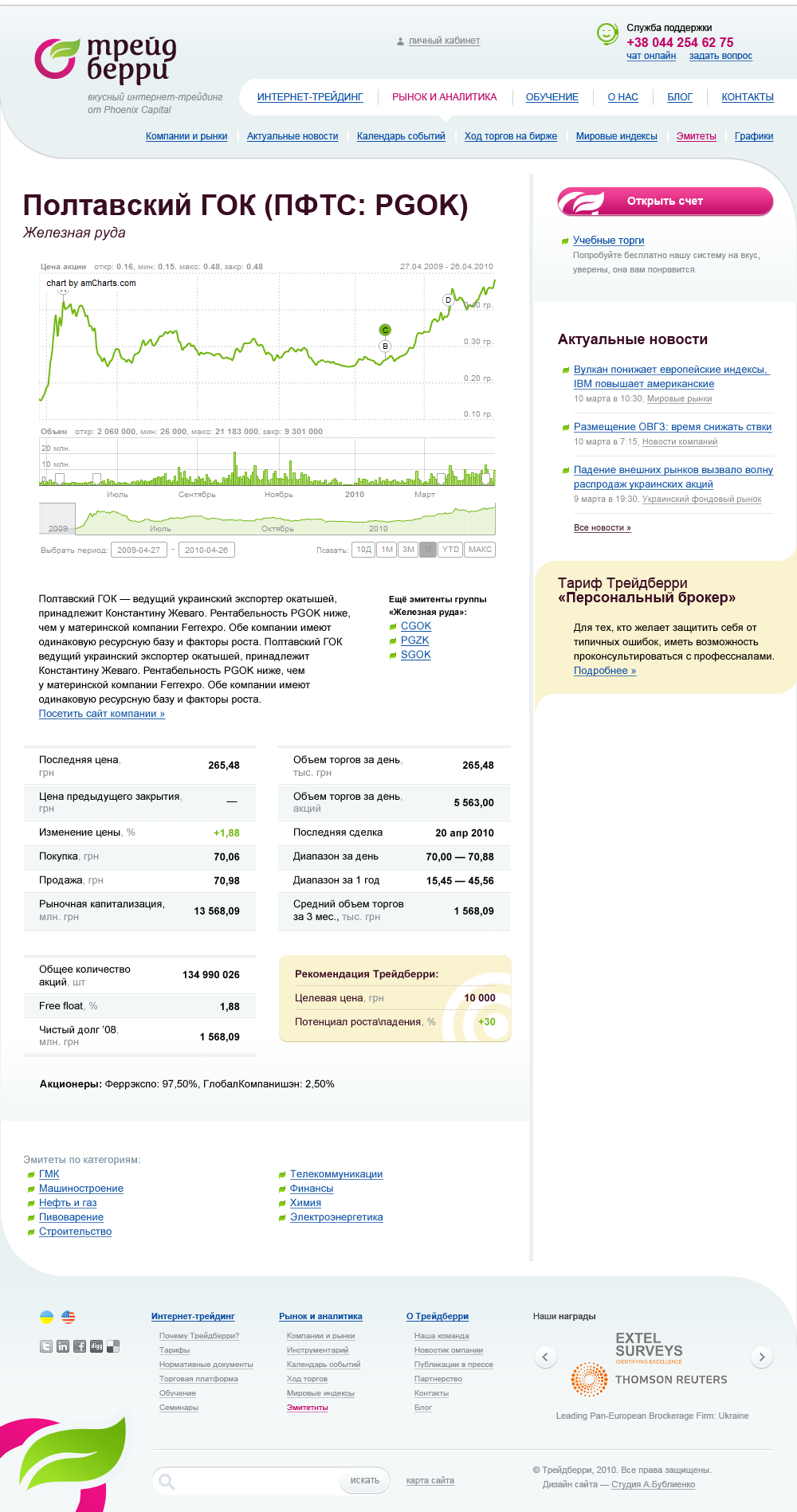Select the 10Д chart zoom period

pyautogui.click(x=364, y=550)
